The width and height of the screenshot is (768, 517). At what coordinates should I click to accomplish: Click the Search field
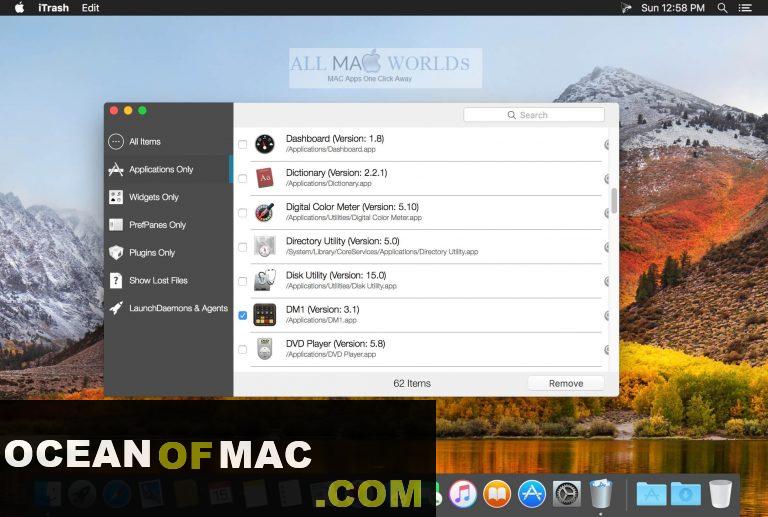(x=534, y=115)
